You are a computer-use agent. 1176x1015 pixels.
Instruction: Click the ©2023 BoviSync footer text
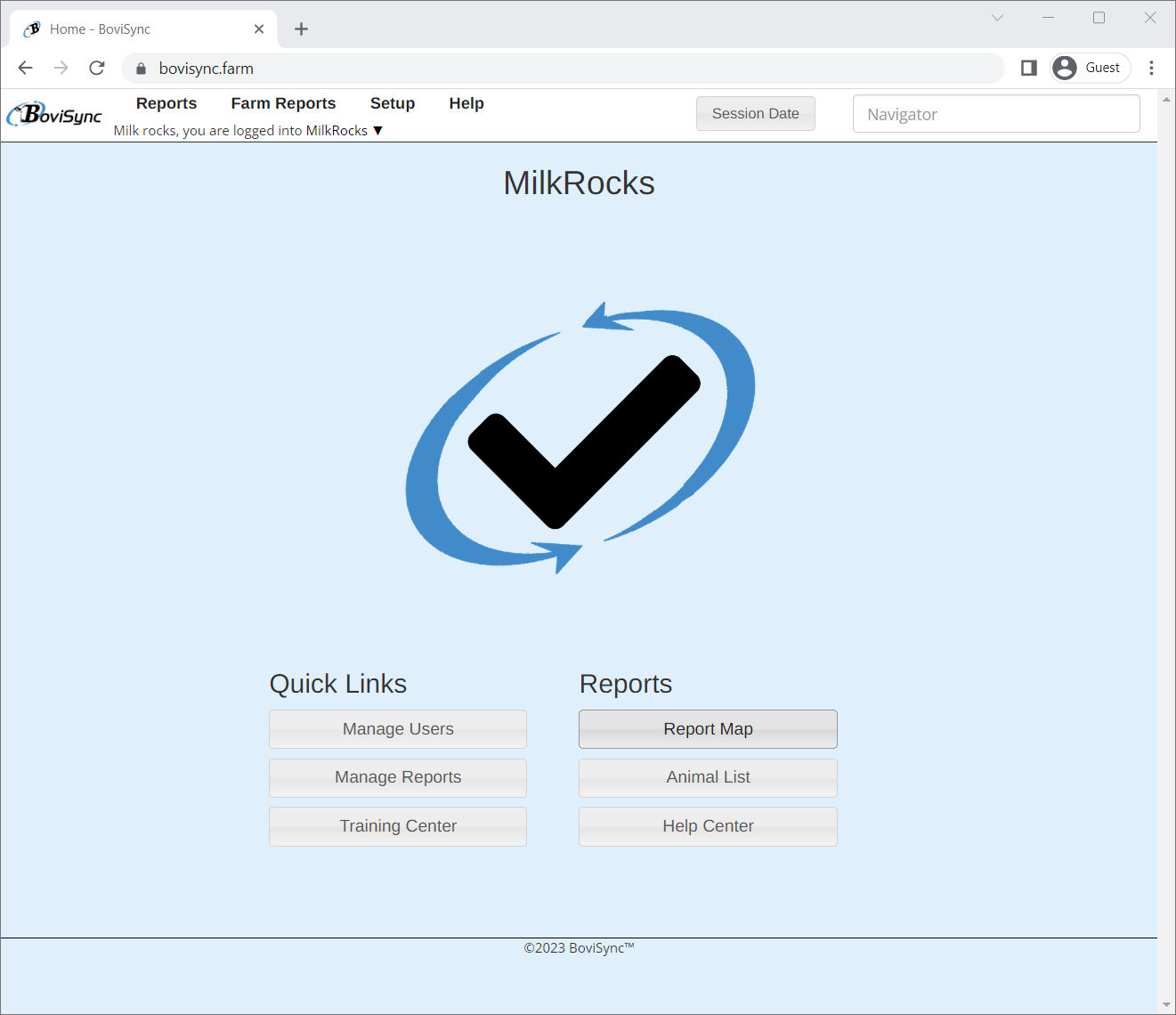(x=580, y=948)
